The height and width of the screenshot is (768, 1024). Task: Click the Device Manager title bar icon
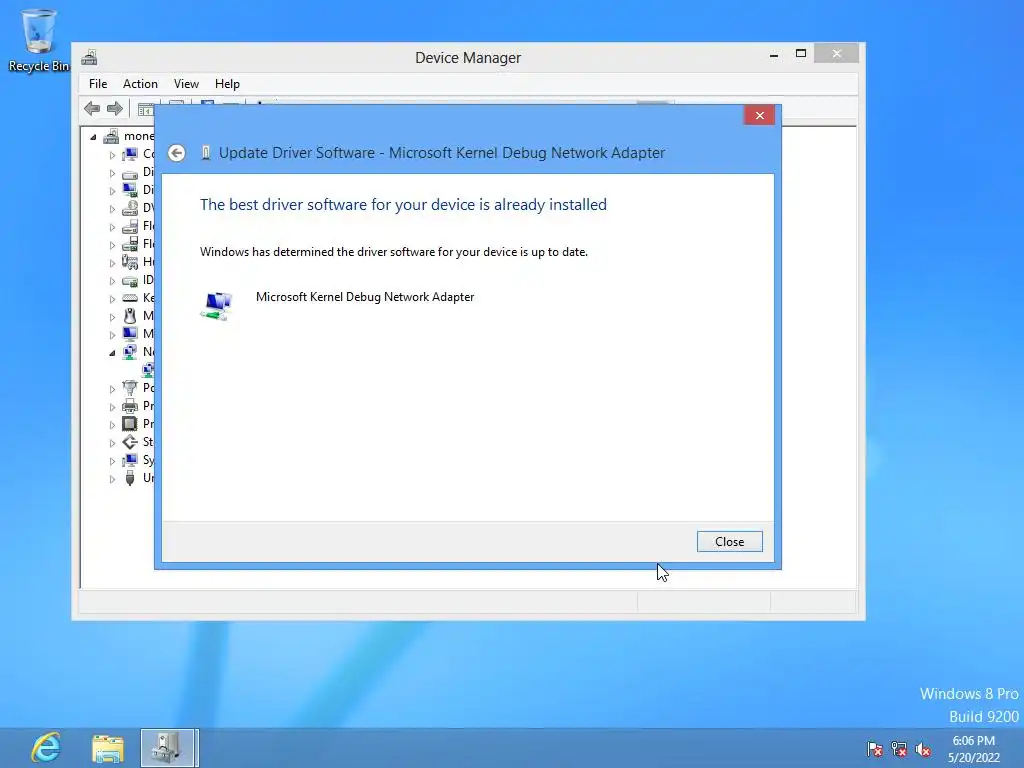point(89,57)
